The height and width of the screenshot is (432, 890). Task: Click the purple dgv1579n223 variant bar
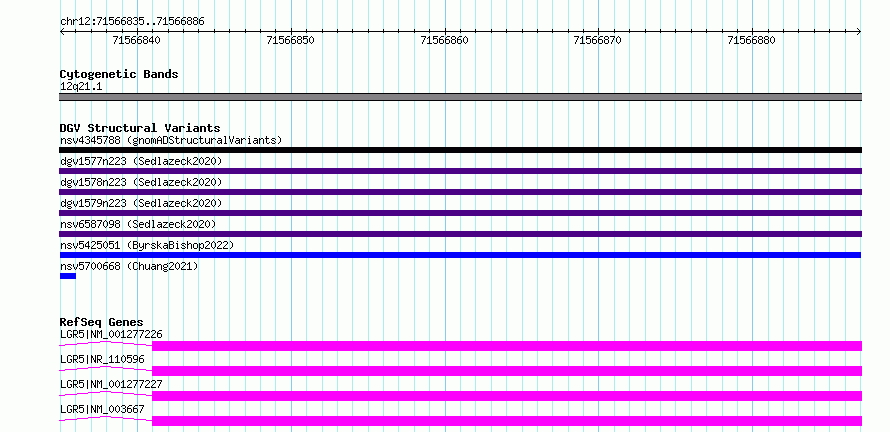pyautogui.click(x=460, y=213)
